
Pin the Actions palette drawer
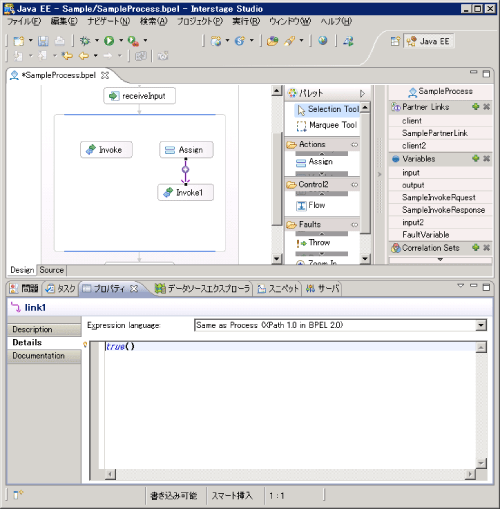pyautogui.click(x=354, y=145)
